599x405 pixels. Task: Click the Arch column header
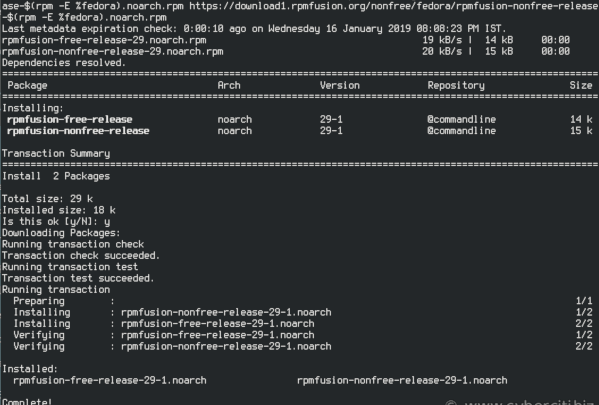pos(229,85)
